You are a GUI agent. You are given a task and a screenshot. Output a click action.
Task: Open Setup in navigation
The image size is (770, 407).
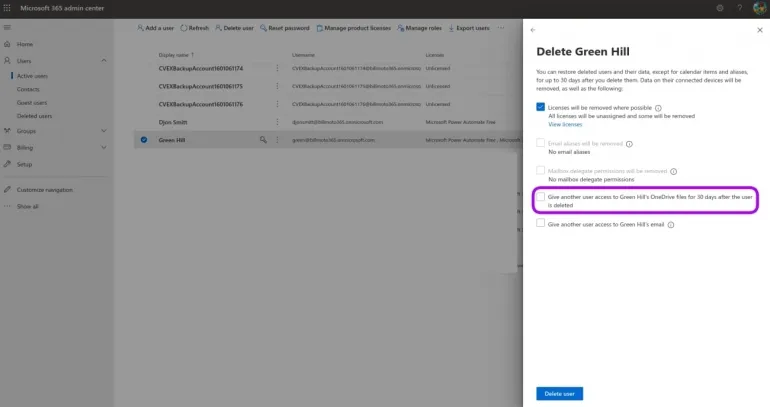24,164
